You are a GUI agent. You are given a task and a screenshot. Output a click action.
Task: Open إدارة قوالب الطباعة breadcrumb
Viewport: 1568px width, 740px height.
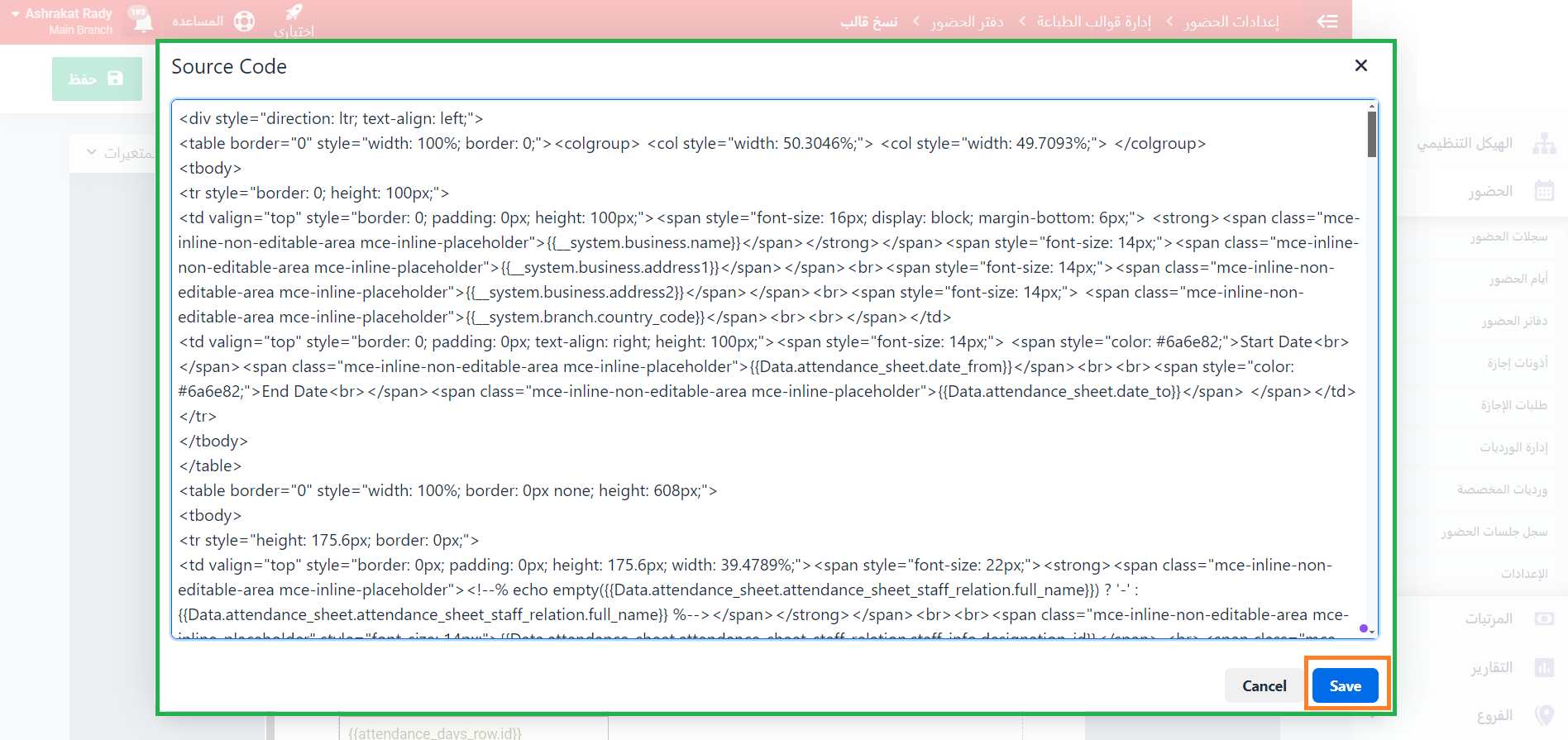coord(1093,21)
